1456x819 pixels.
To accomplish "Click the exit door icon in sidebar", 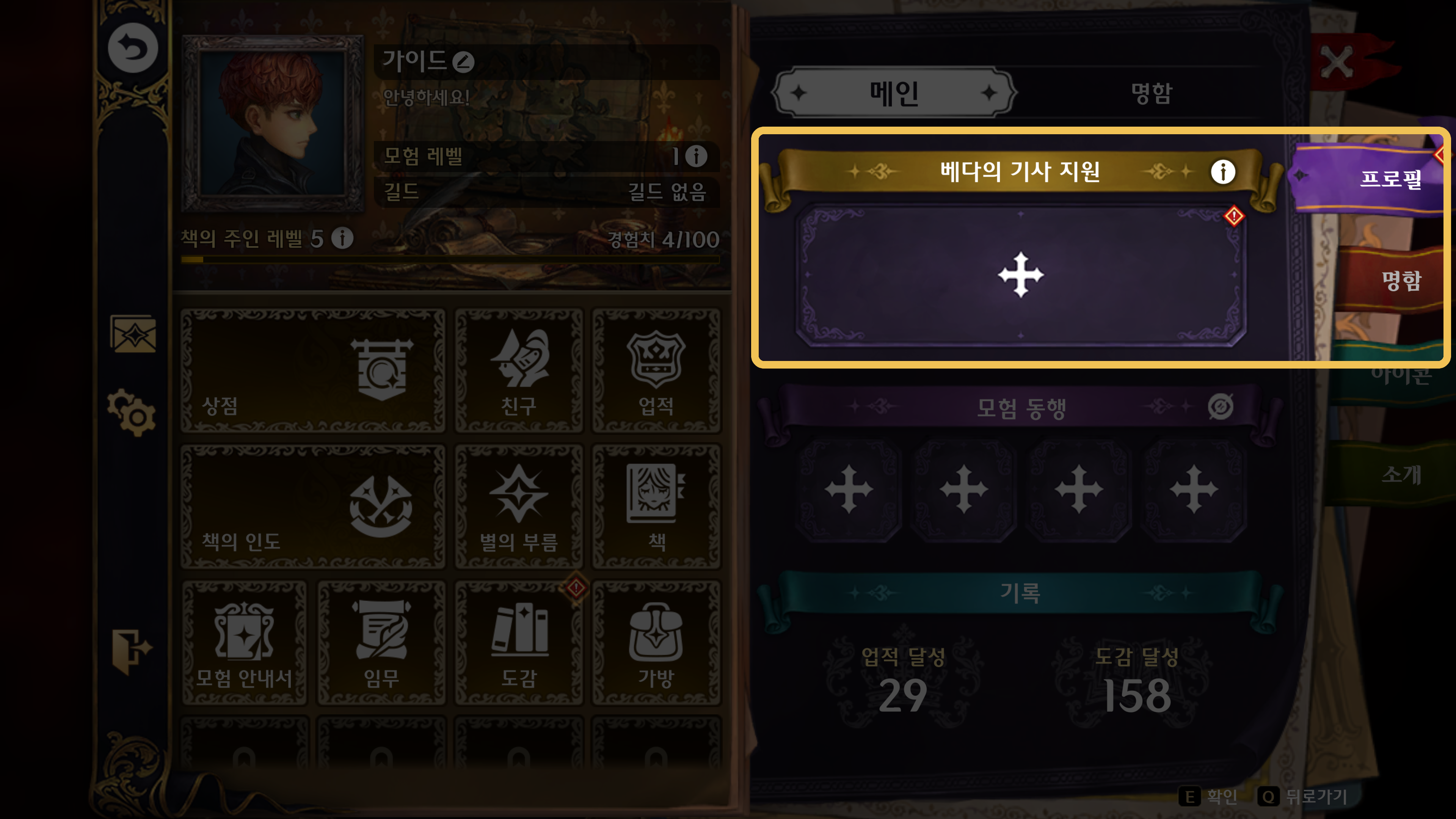I will tap(132, 651).
